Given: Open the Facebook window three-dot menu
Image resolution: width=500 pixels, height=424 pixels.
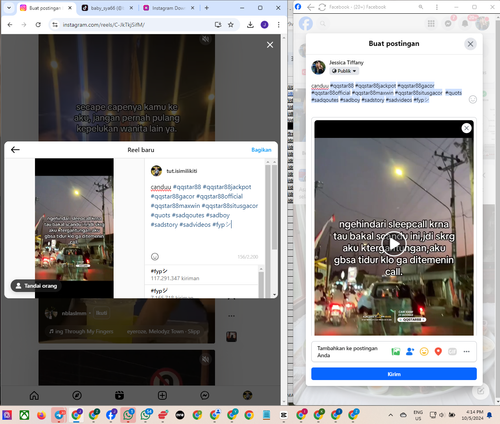Looking at the screenshot, I should click(437, 7).
